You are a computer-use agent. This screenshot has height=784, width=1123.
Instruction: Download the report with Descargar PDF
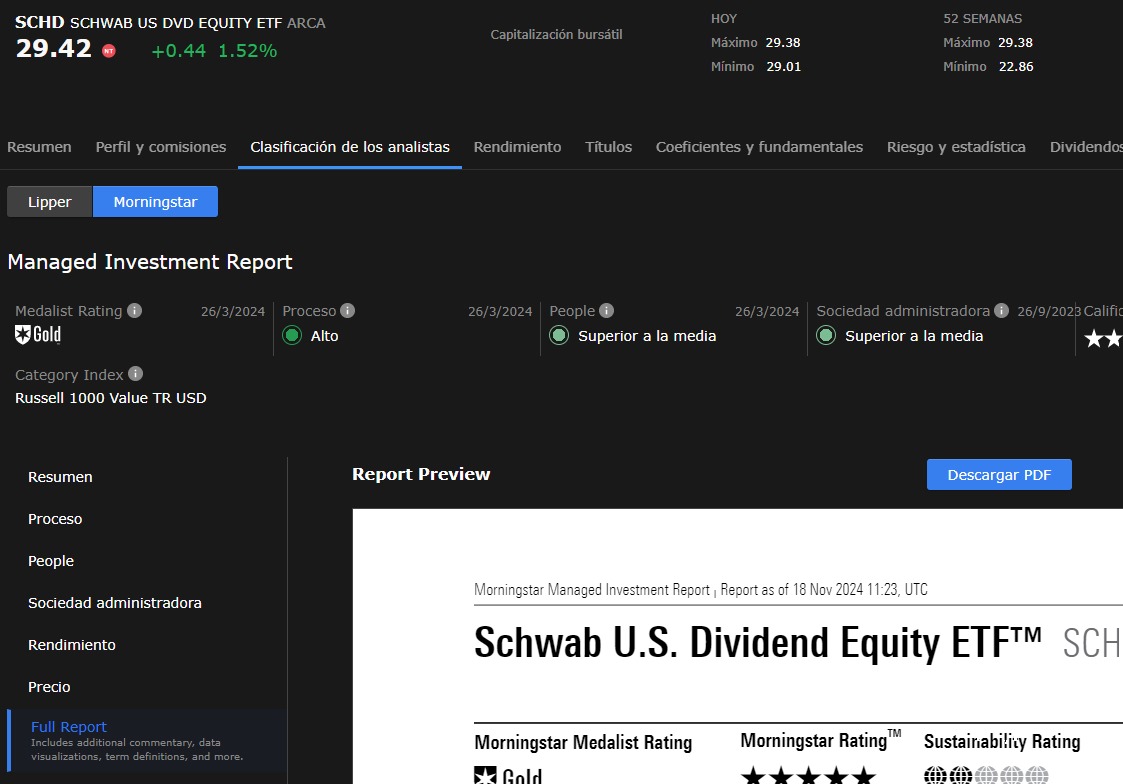[x=999, y=475]
